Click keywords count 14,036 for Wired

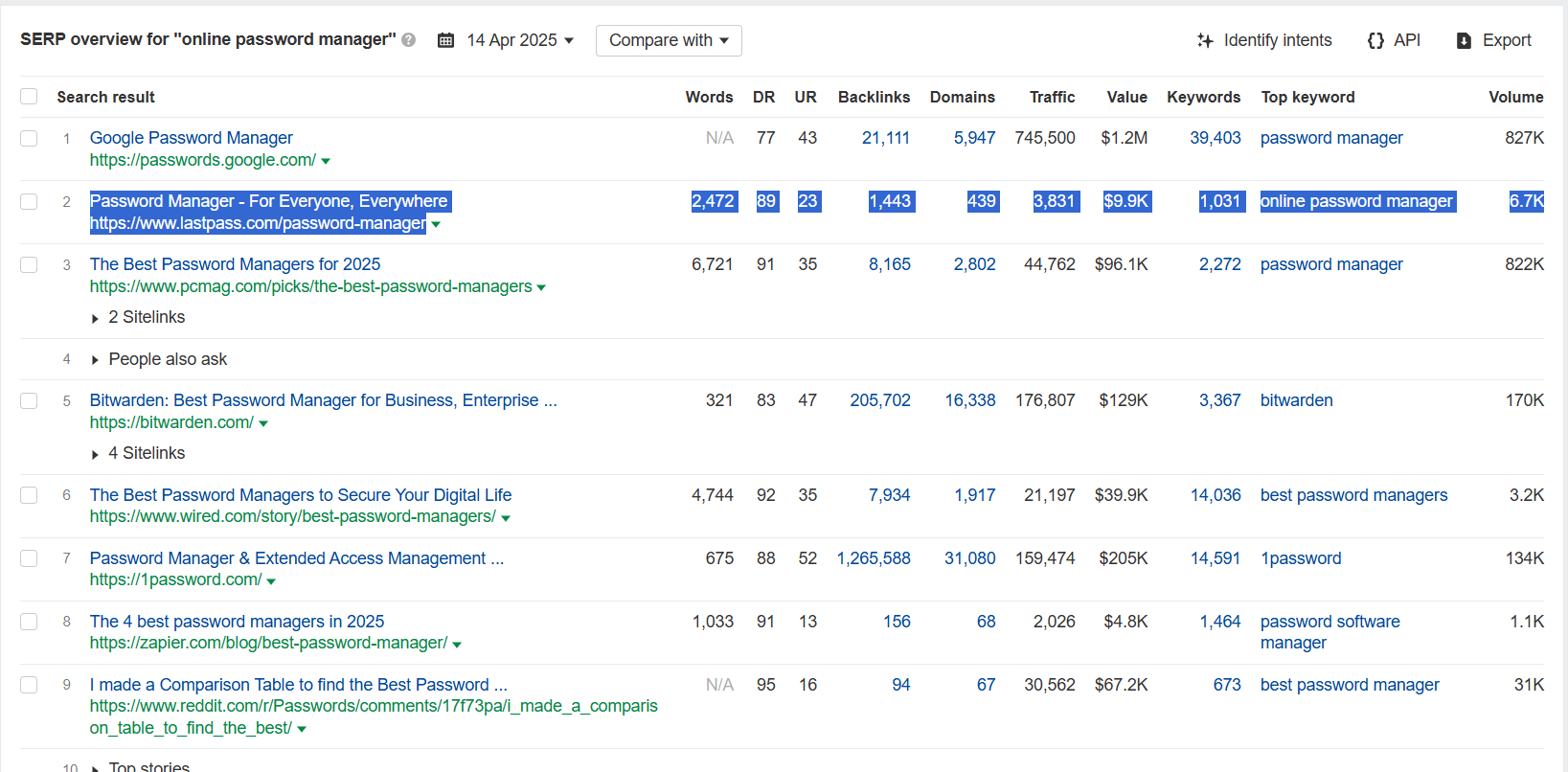click(1216, 495)
